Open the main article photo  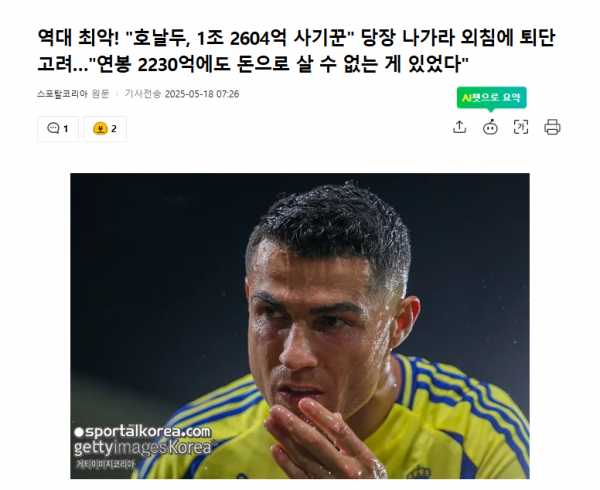click(x=300, y=326)
